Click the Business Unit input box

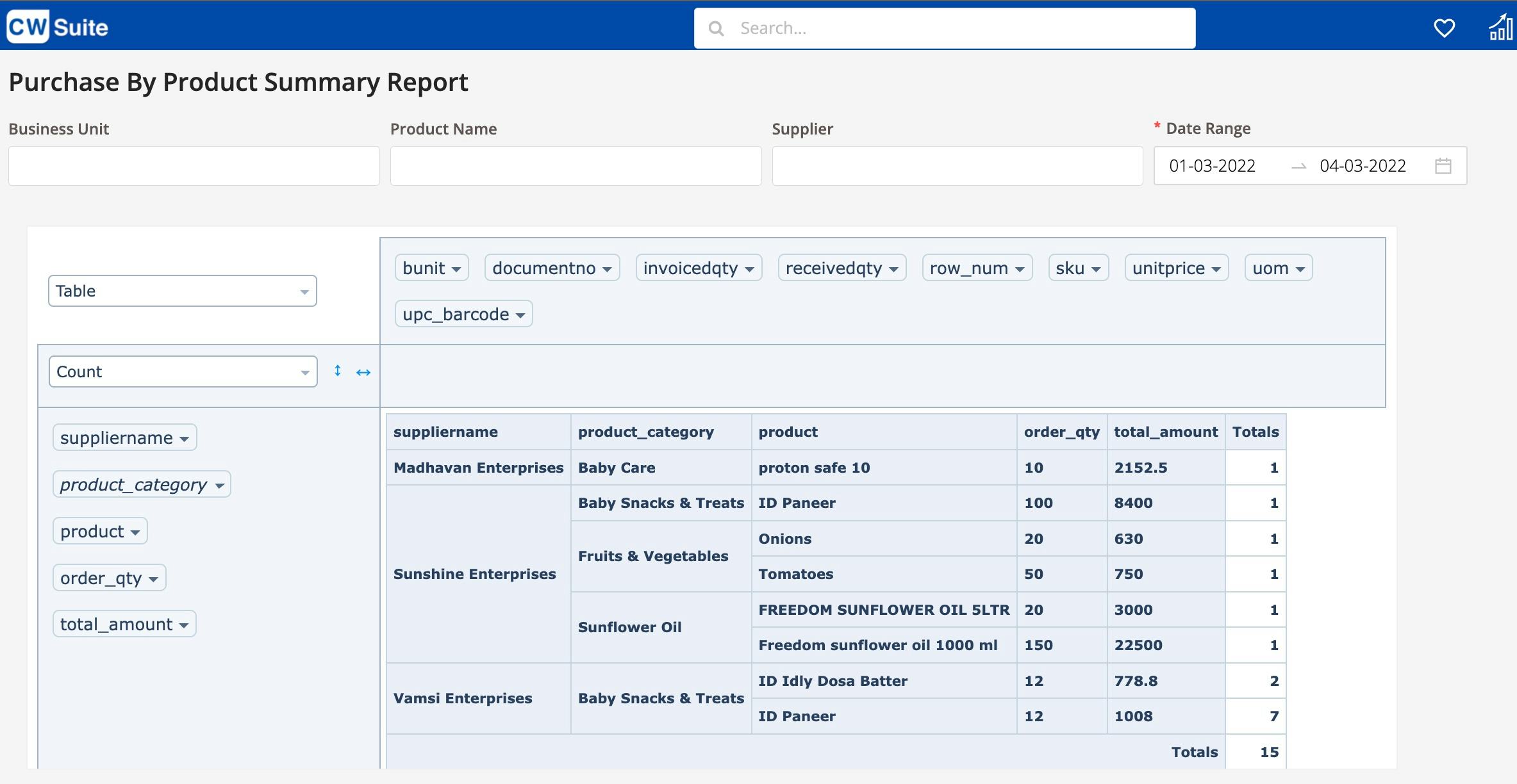point(193,165)
